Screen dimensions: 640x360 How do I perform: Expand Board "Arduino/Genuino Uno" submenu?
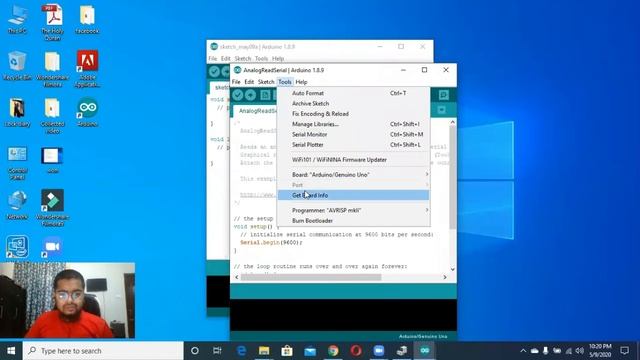point(353,174)
